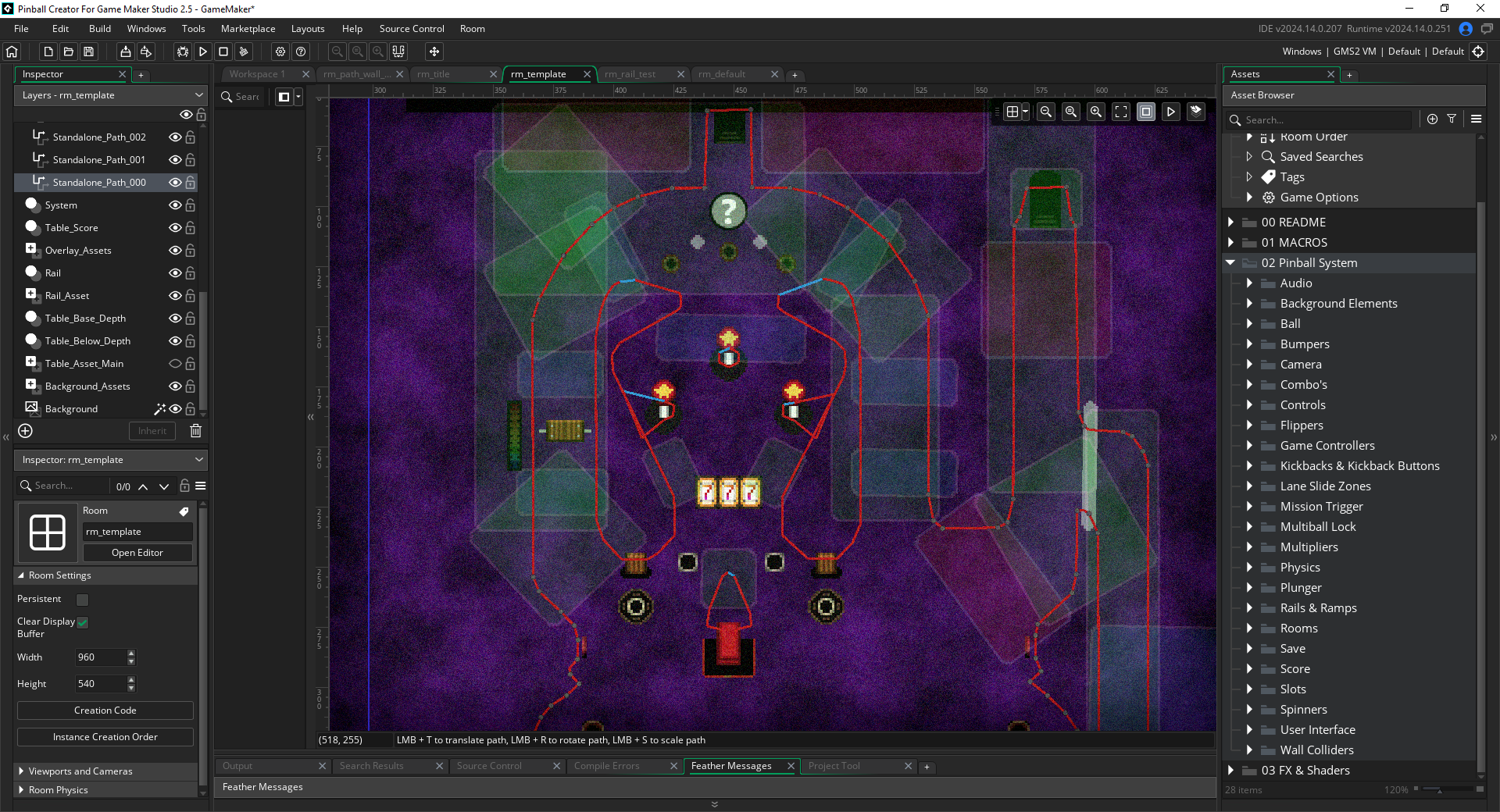This screenshot has width=1500, height=812.
Task: Click the Creation Code button
Action: 105,710
